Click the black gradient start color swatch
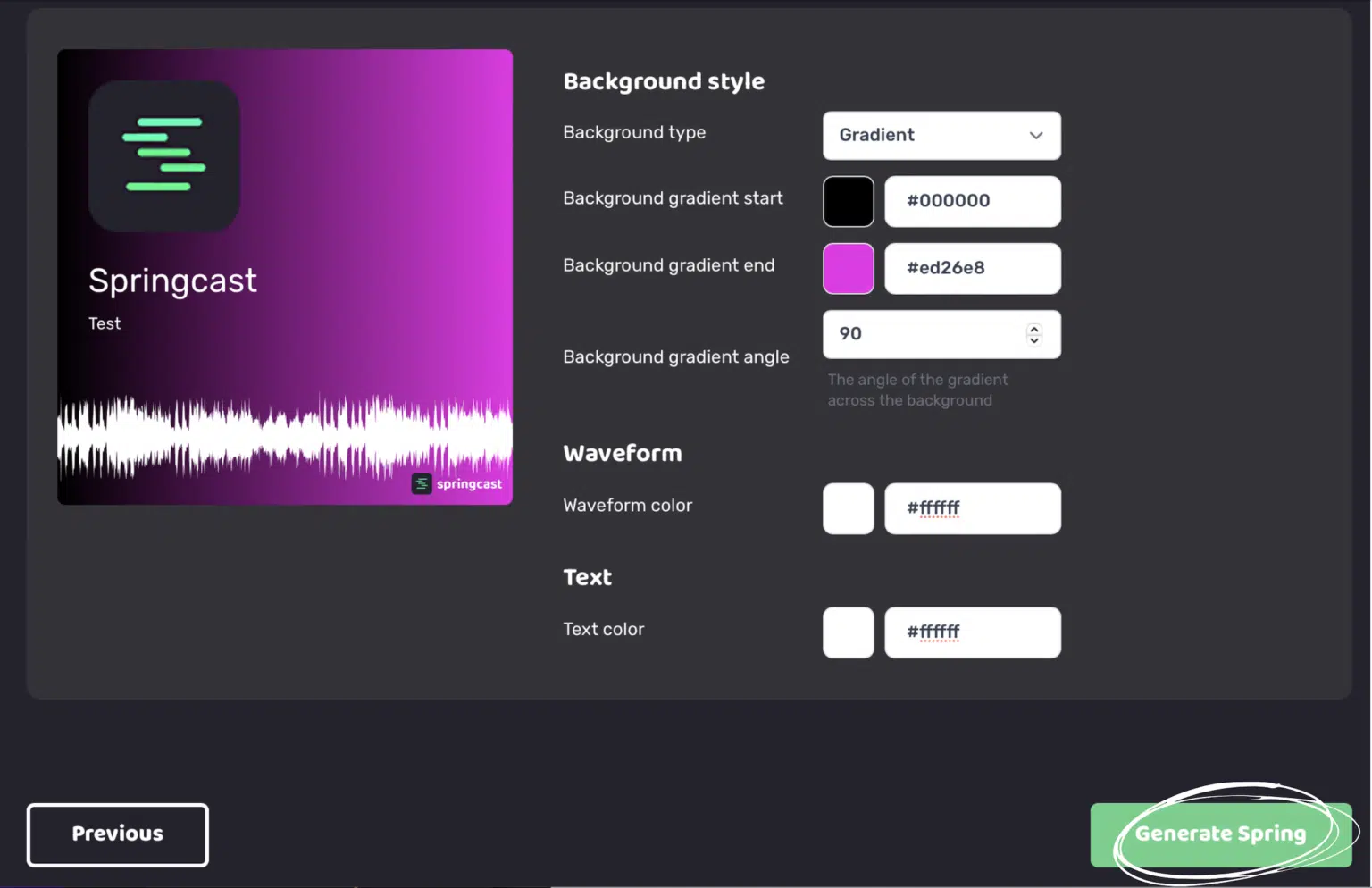The height and width of the screenshot is (888, 1372). (x=849, y=201)
